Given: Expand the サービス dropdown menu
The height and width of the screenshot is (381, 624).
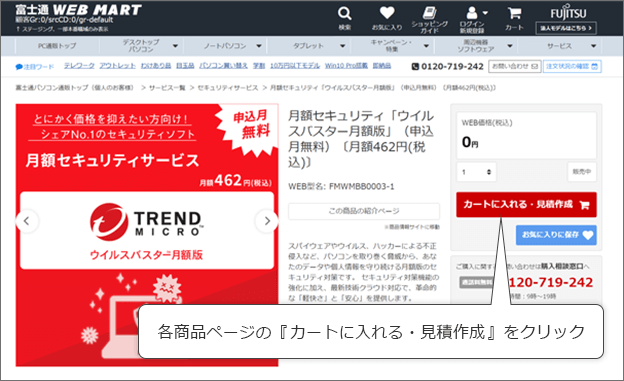Looking at the screenshot, I should 593,46.
